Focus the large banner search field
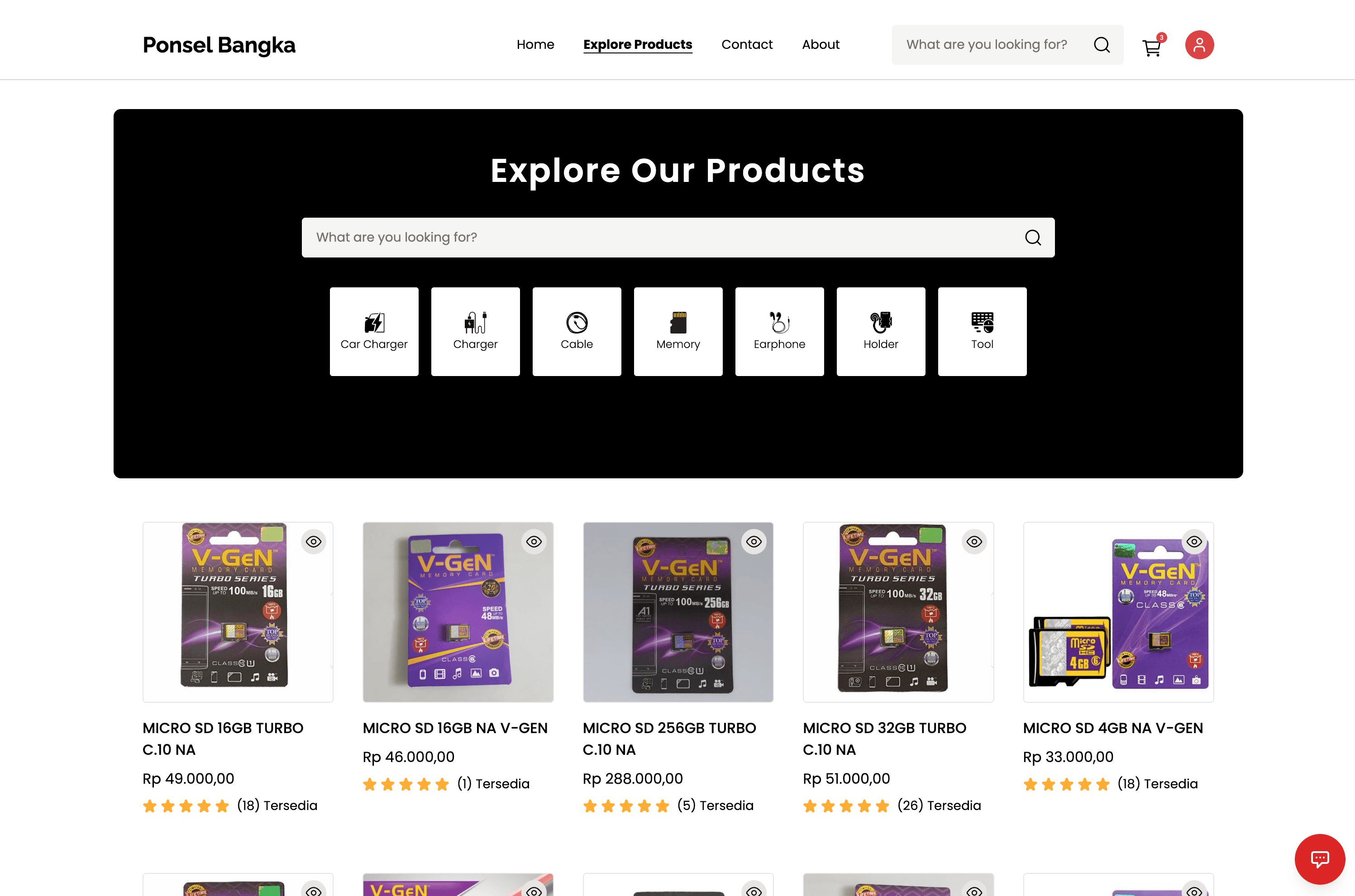Image resolution: width=1355 pixels, height=896 pixels. (x=678, y=237)
